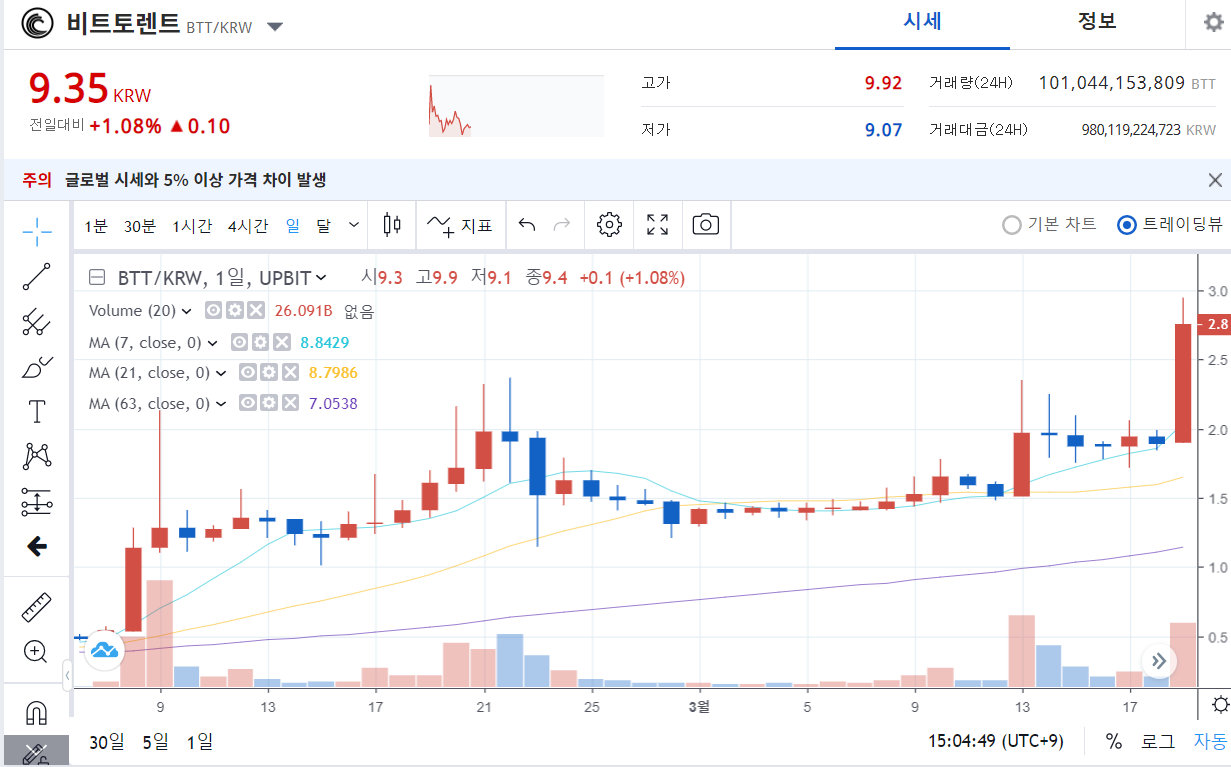Viewport: 1231px width, 767px height.
Task: Set date range to 30일
Action: pyautogui.click(x=107, y=742)
